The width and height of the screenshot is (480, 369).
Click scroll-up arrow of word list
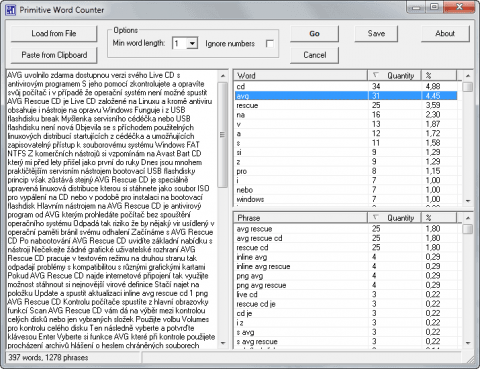click(468, 76)
